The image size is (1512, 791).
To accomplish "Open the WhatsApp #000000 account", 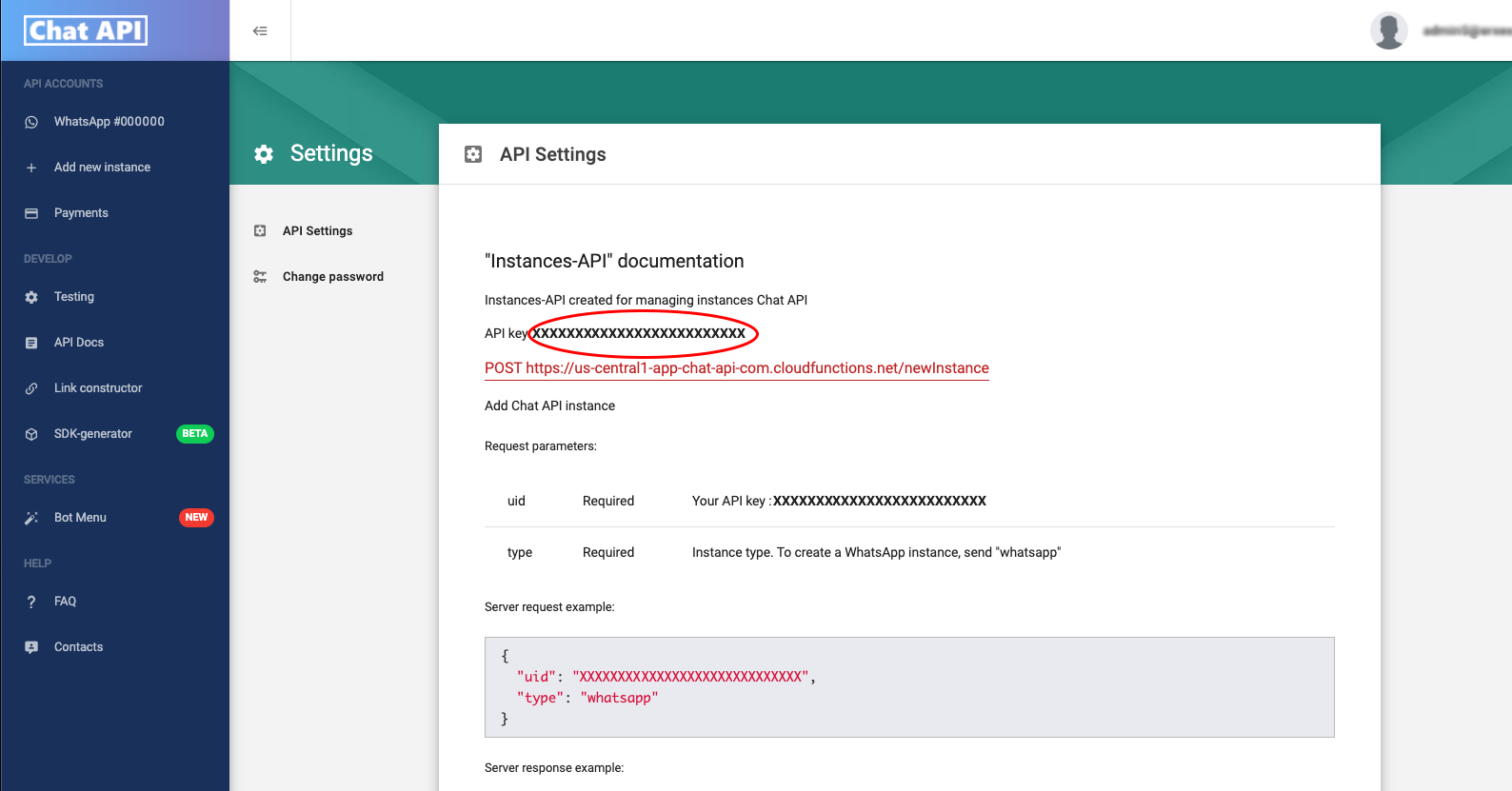I will coord(109,122).
